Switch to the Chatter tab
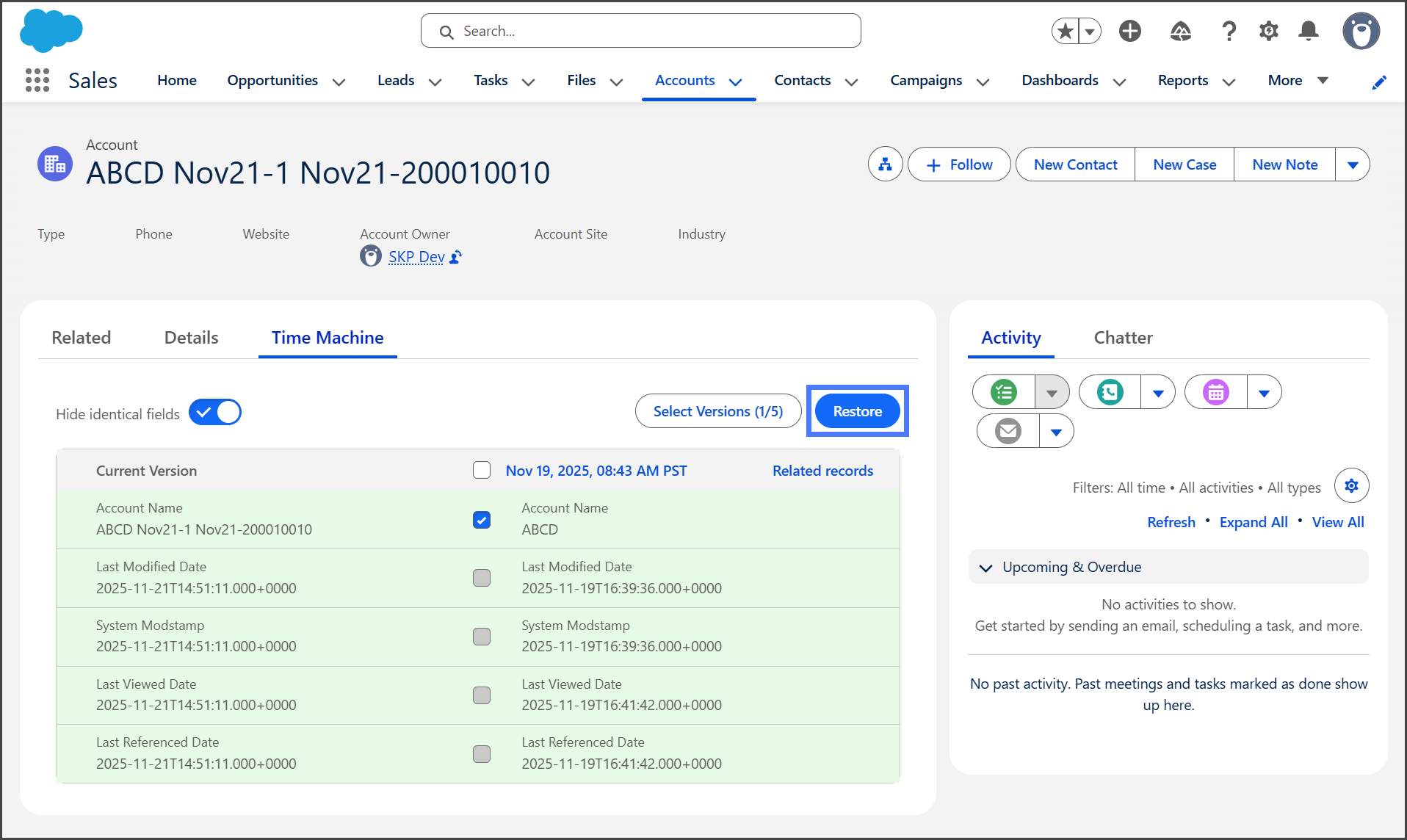 pyautogui.click(x=1123, y=338)
